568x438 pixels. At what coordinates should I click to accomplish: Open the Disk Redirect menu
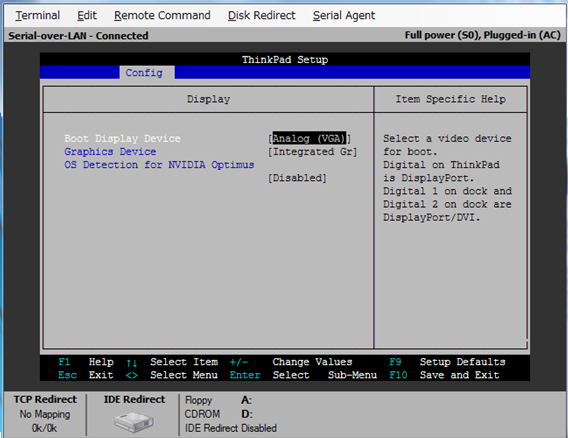coord(262,16)
